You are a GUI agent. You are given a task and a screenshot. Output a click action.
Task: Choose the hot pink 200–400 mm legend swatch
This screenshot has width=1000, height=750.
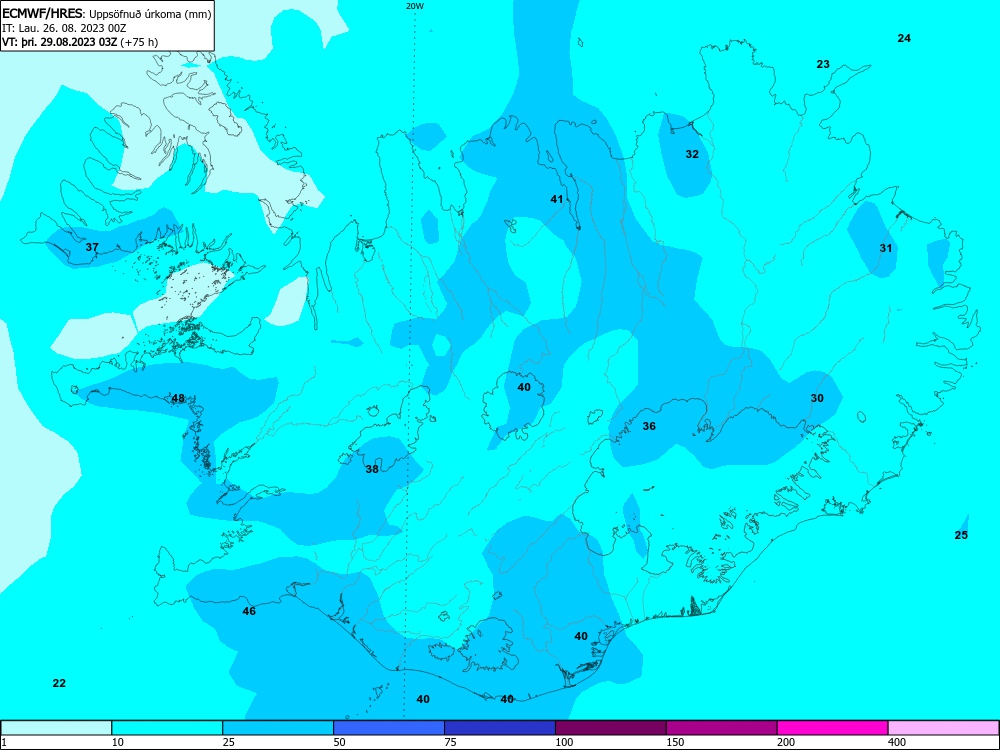[833, 728]
